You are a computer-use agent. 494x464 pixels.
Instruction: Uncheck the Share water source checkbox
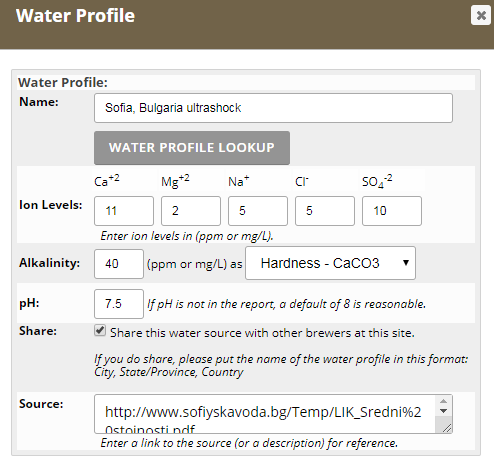[100, 331]
